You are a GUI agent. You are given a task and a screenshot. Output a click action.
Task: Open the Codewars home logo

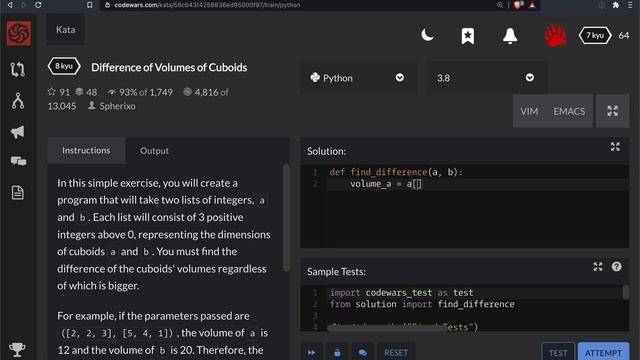[18, 33]
